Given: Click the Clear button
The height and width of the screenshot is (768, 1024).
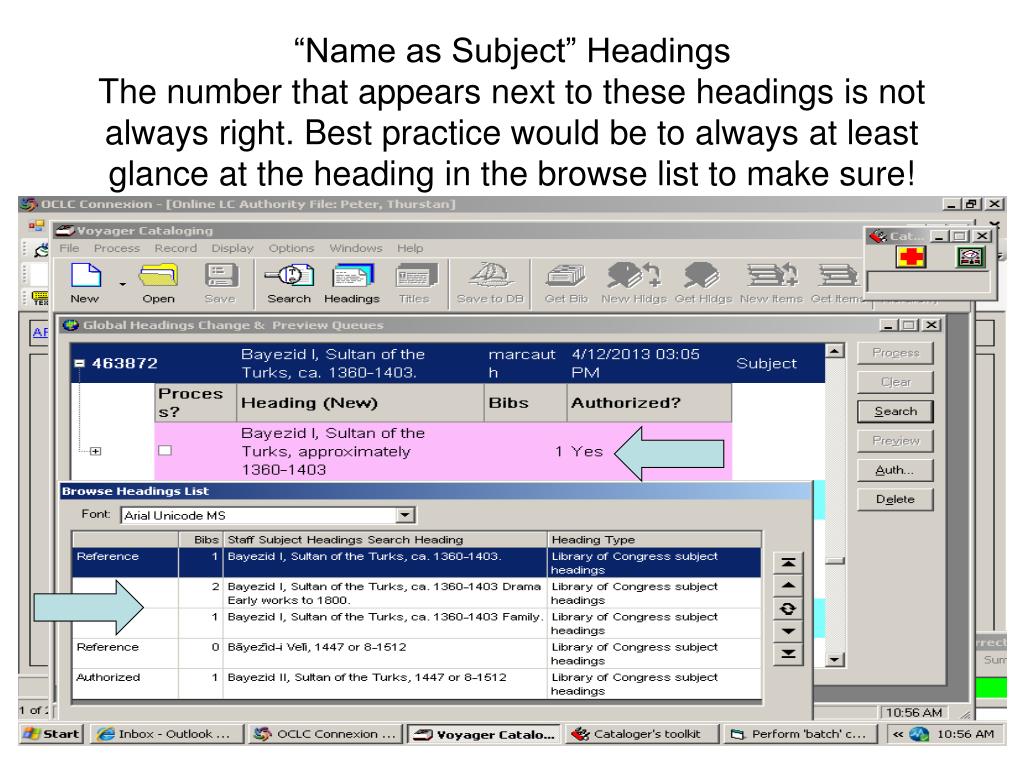Looking at the screenshot, I should point(895,382).
